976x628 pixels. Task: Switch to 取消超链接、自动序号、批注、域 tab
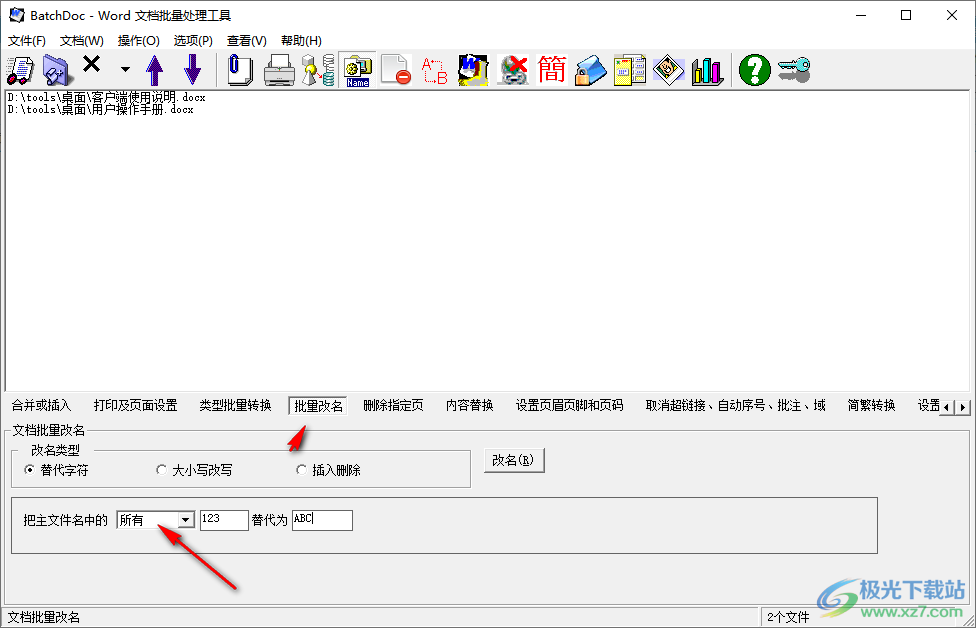point(736,406)
